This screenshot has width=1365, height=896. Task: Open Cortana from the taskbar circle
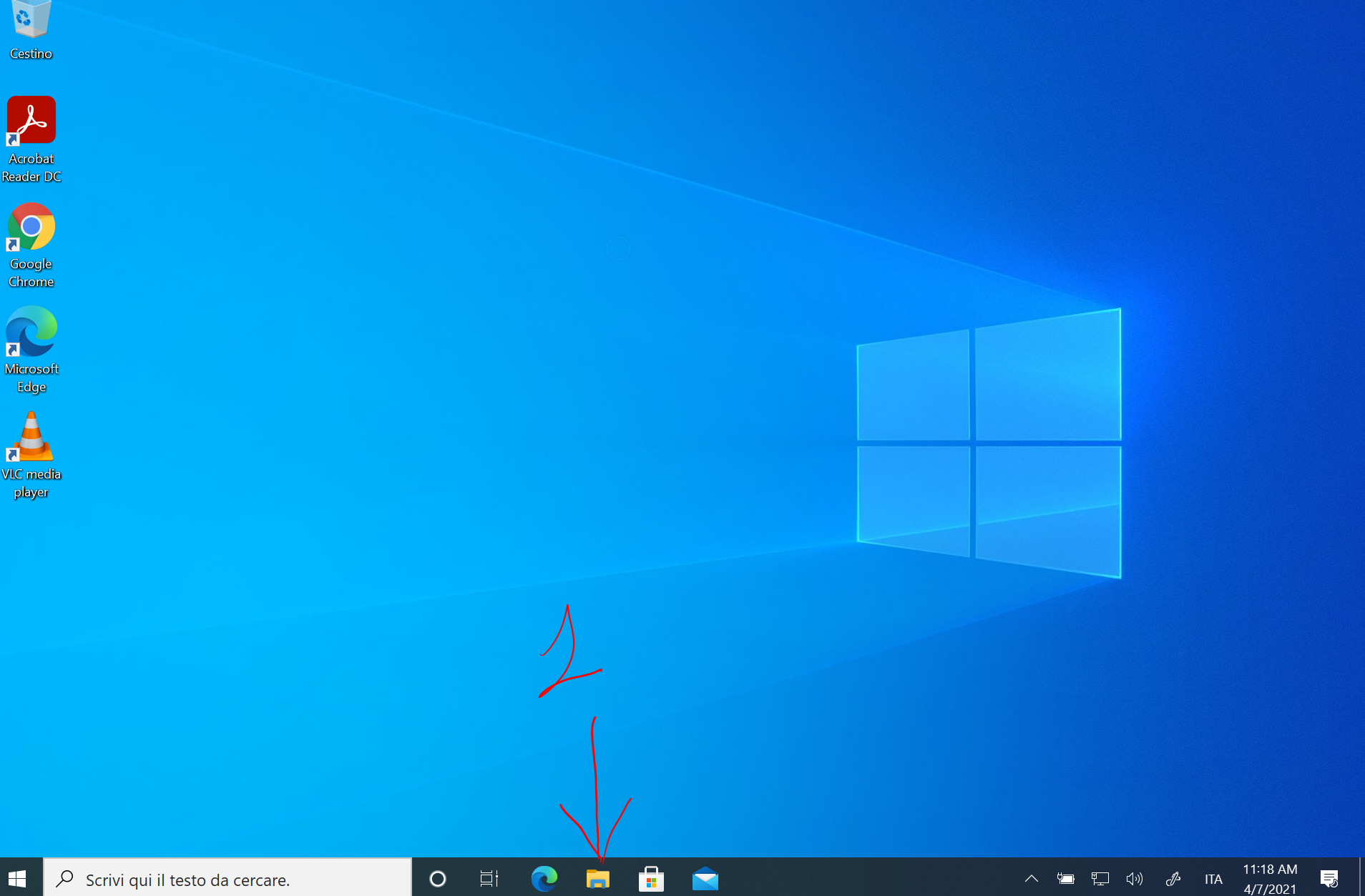click(x=437, y=879)
